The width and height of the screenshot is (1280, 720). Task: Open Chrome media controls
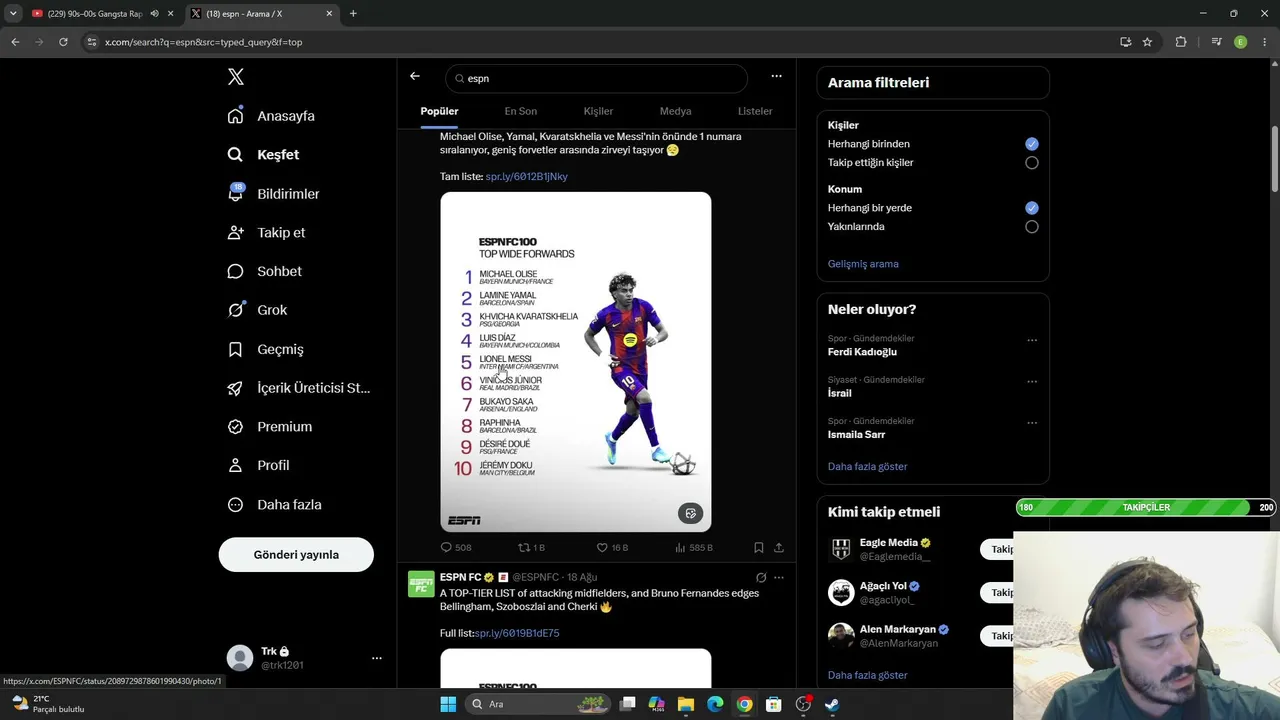click(1216, 42)
